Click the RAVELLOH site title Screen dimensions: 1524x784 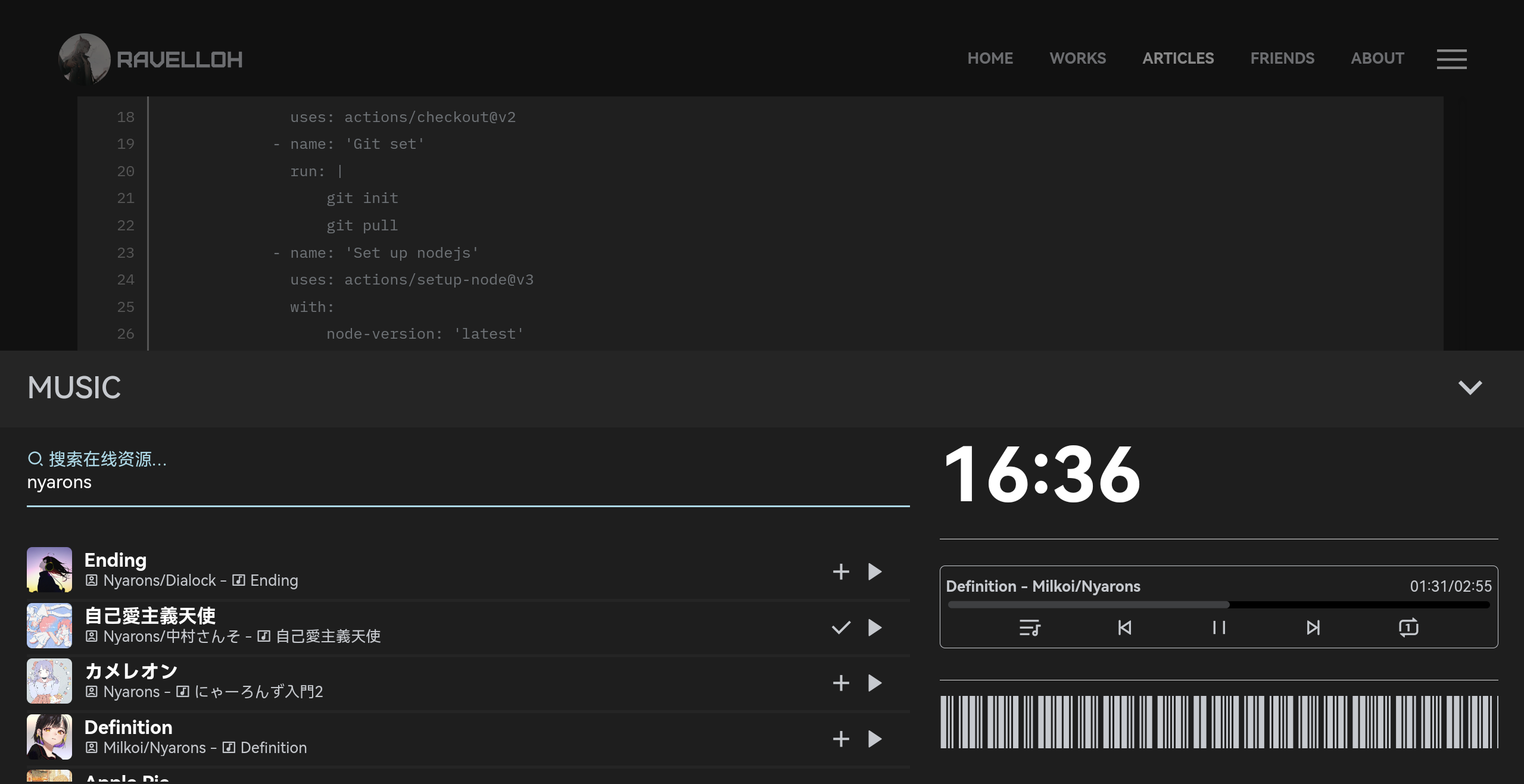179,60
